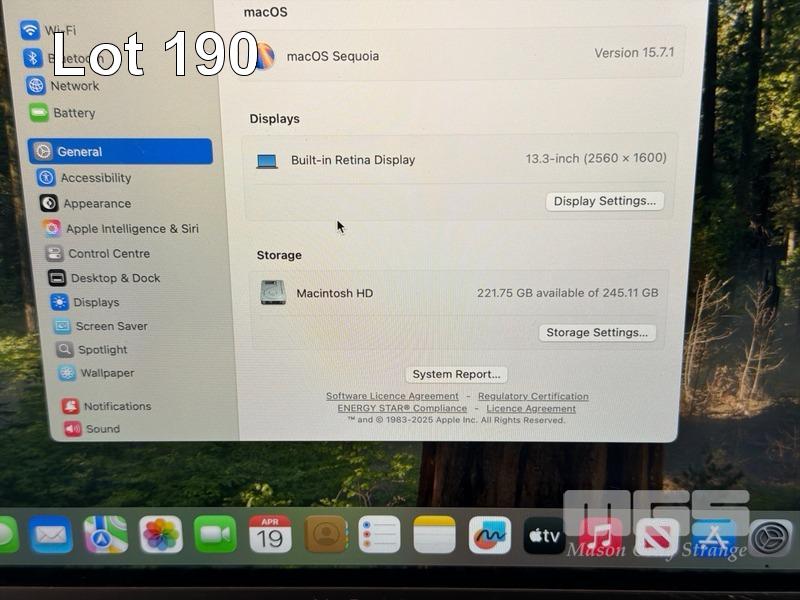This screenshot has height=600, width=800.
Task: Click the Built-in Retina Display row
Action: point(461,160)
